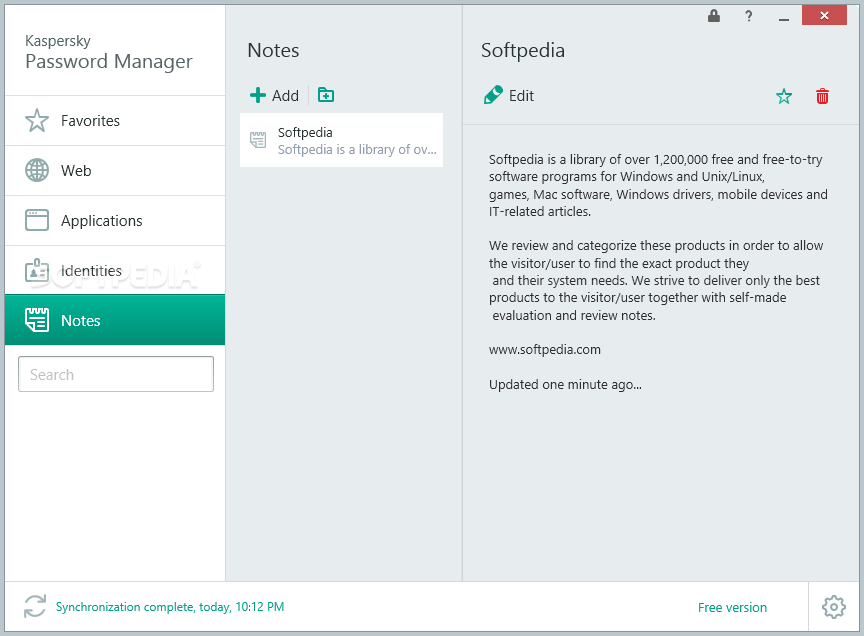
Task: Switch to the Applications section
Action: click(x=115, y=220)
